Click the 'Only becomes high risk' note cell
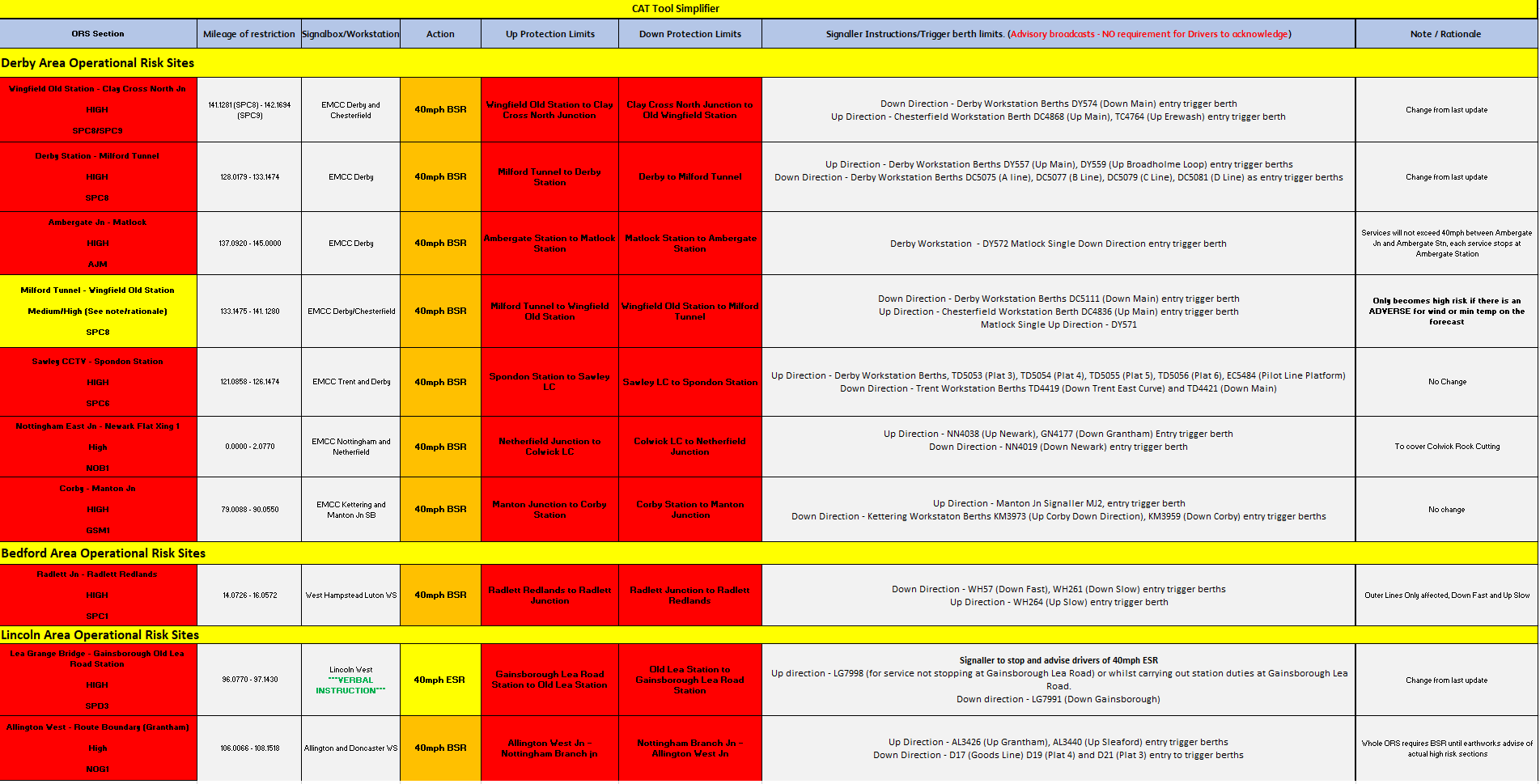The width and height of the screenshot is (1540, 784). 1446,311
